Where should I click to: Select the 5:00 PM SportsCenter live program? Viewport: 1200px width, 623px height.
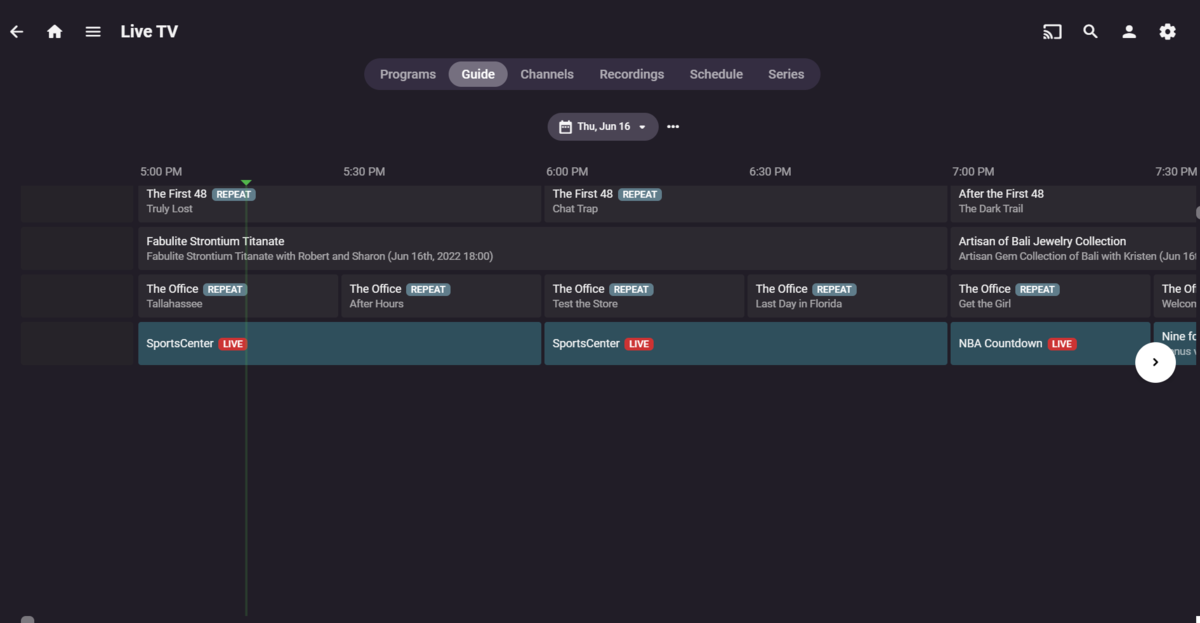click(339, 343)
